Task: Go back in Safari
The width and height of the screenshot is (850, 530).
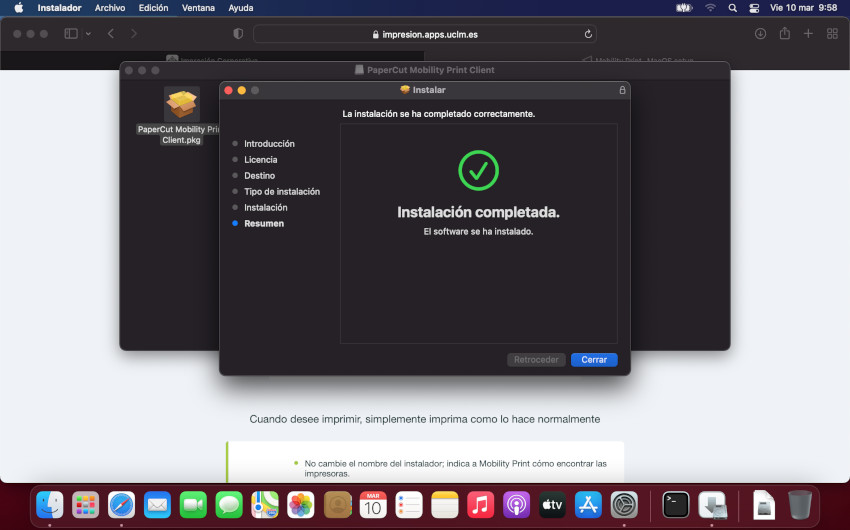Action: (x=111, y=34)
